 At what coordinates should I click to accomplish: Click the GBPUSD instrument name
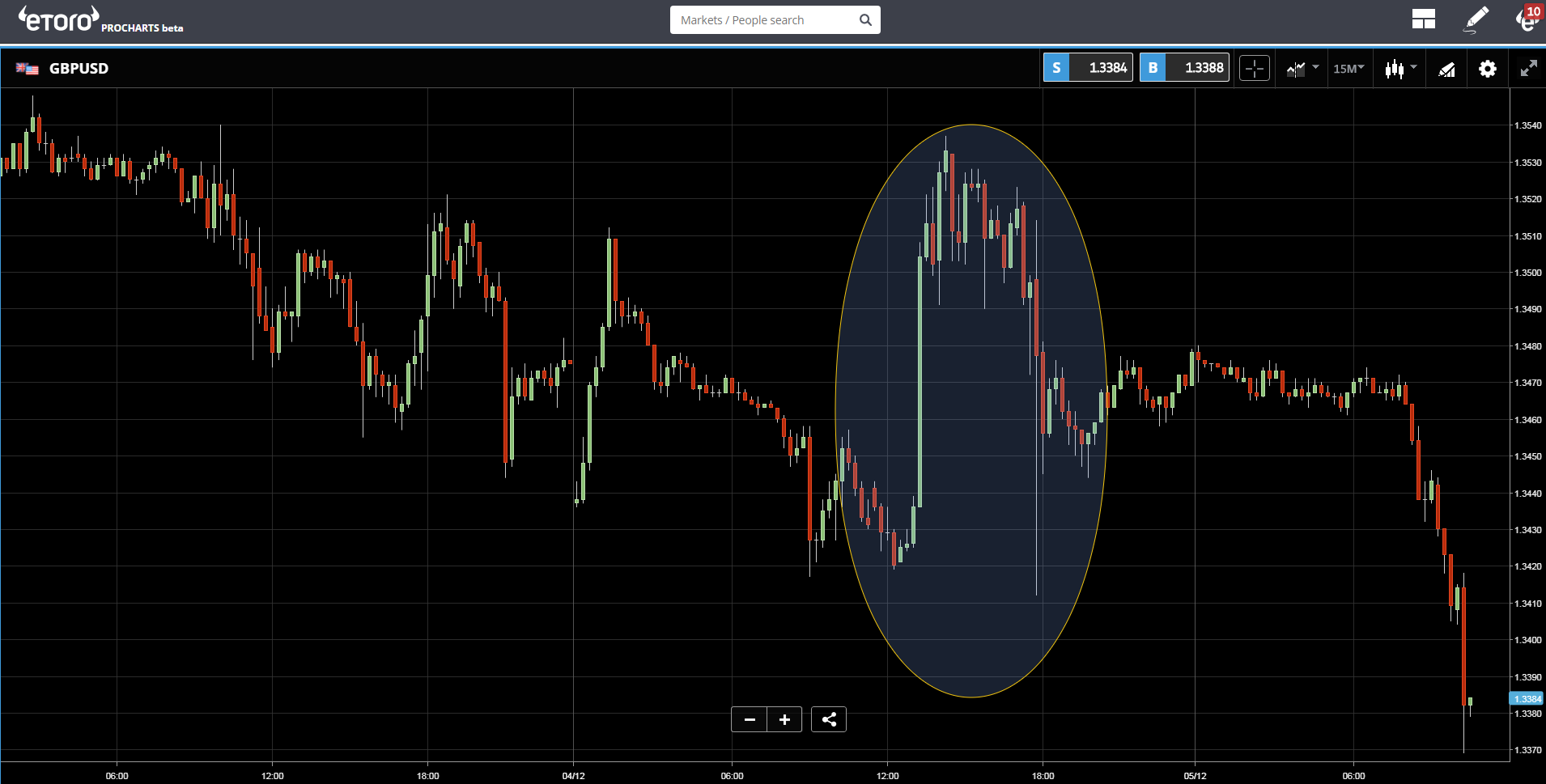click(79, 69)
